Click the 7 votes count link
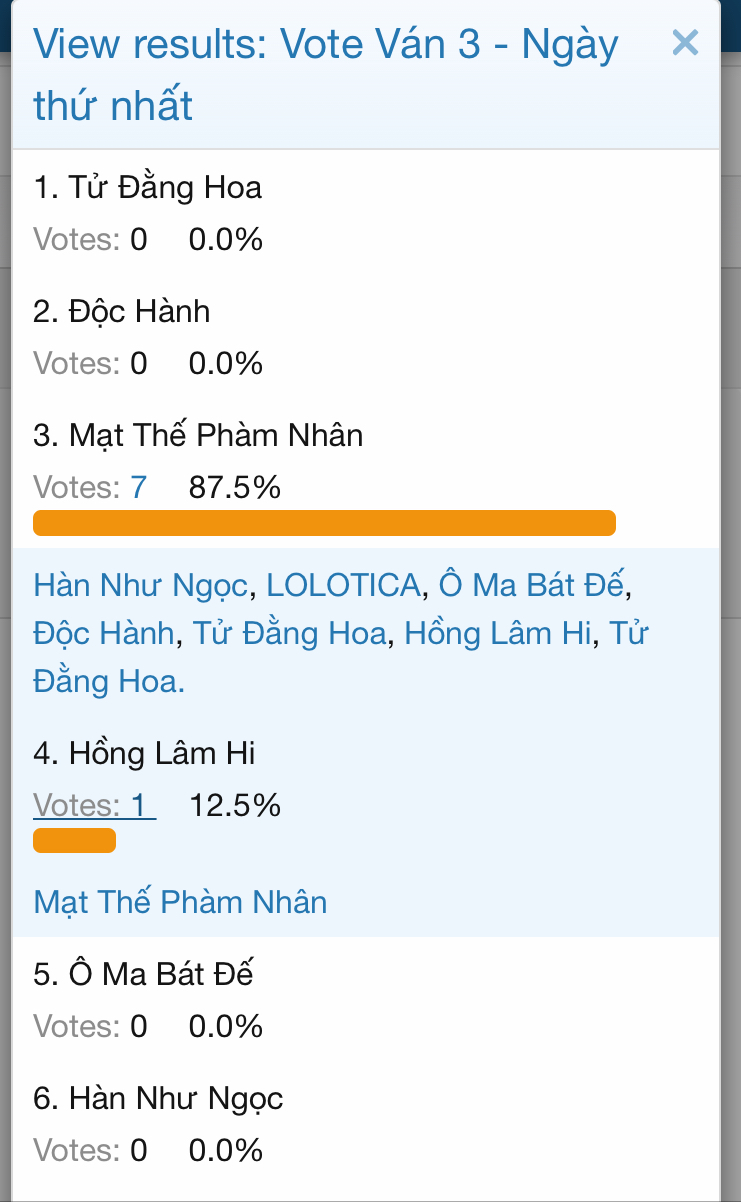The image size is (741, 1202). (138, 487)
